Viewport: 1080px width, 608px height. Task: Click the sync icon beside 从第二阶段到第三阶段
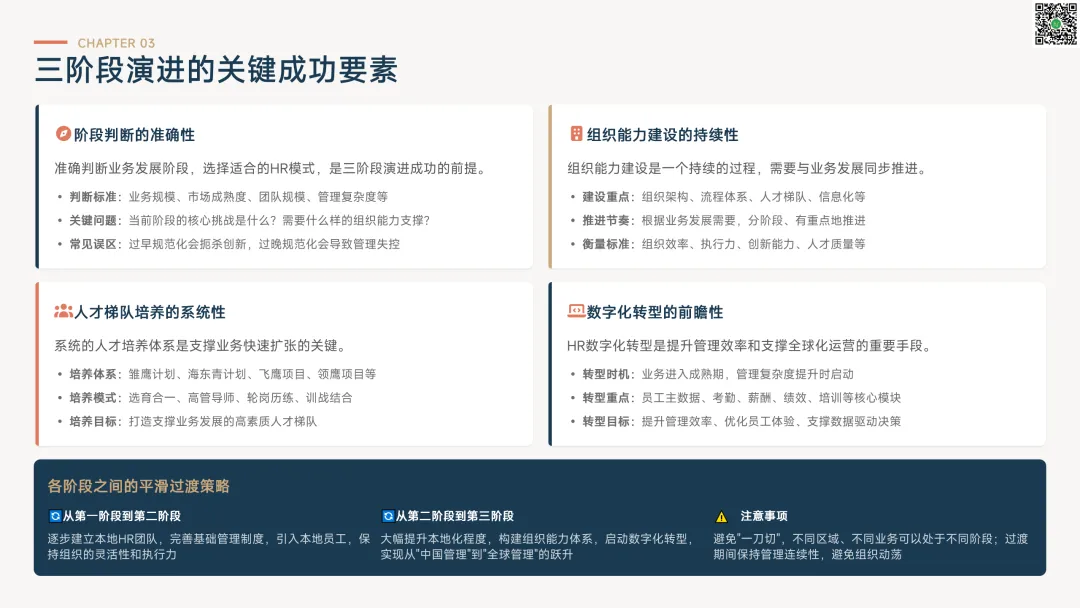point(388,516)
